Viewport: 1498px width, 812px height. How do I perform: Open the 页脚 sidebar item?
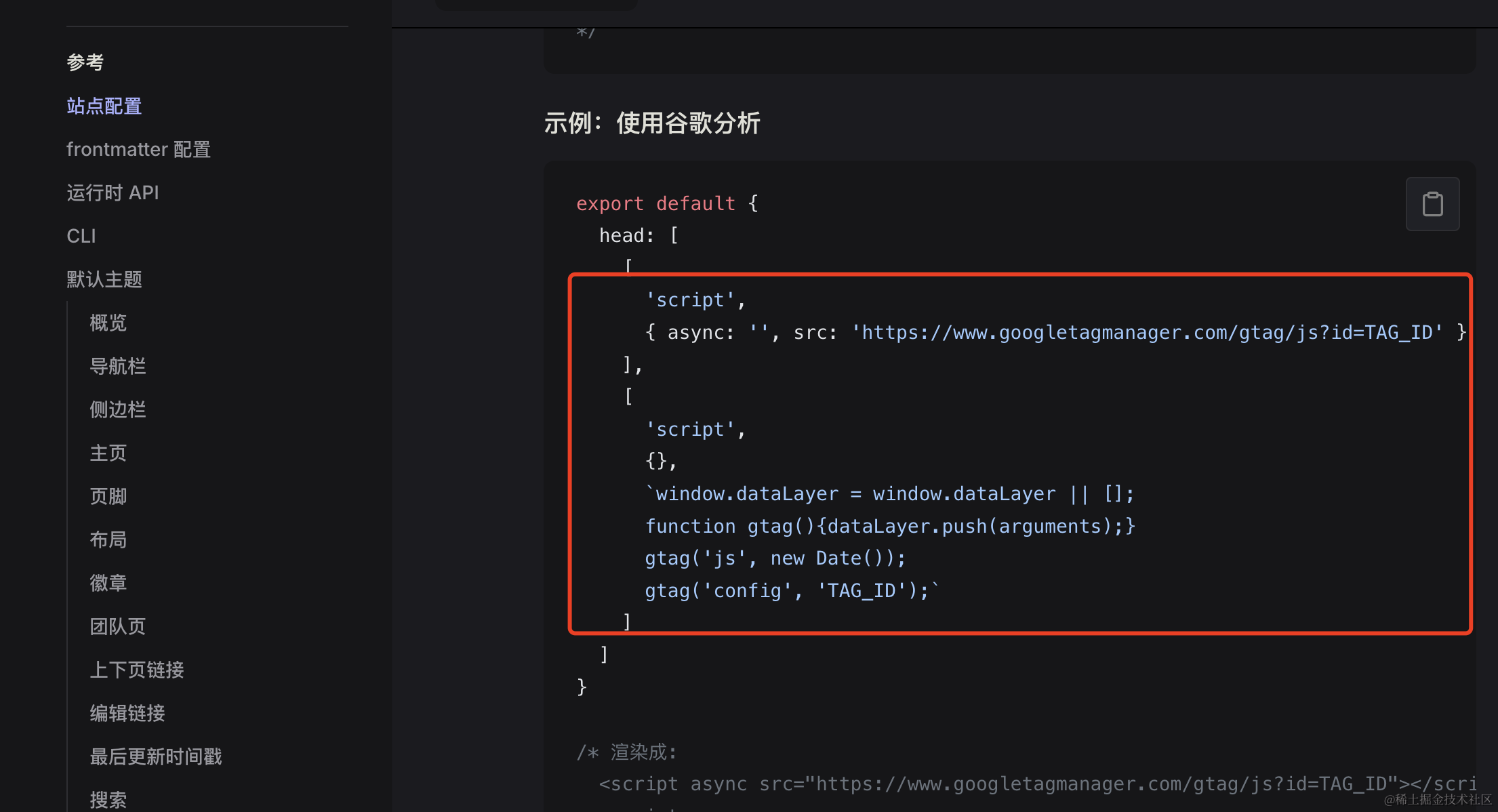point(108,497)
